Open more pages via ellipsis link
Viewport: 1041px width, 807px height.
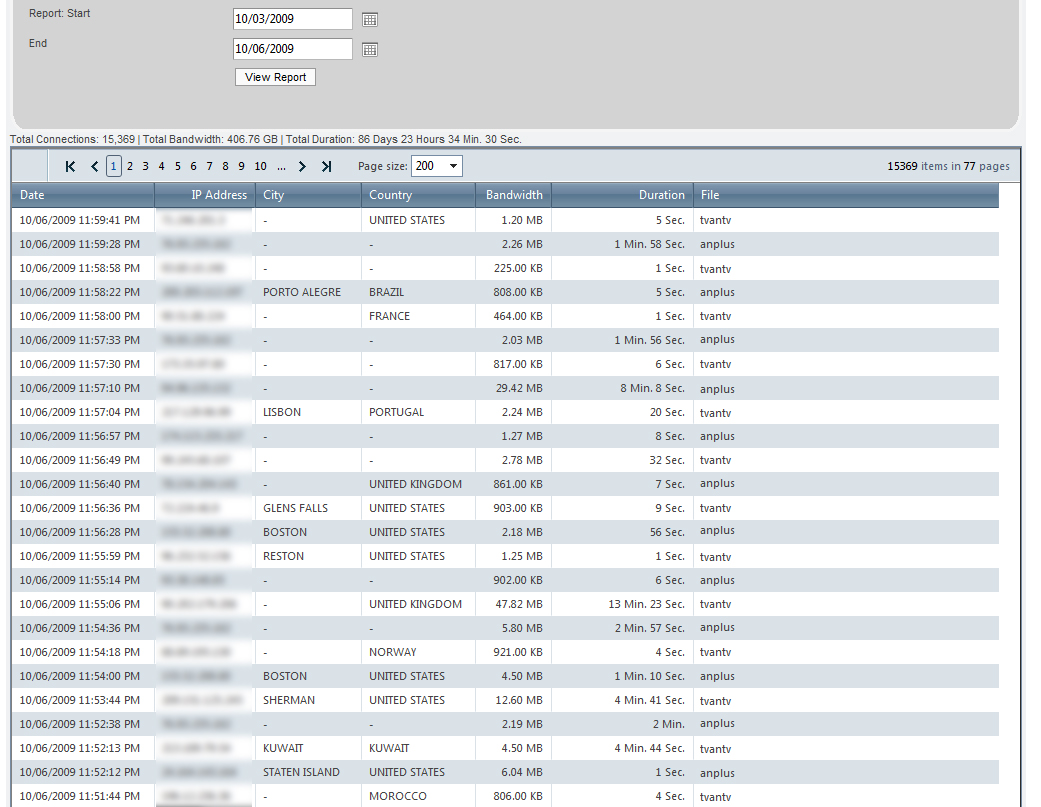click(282, 166)
